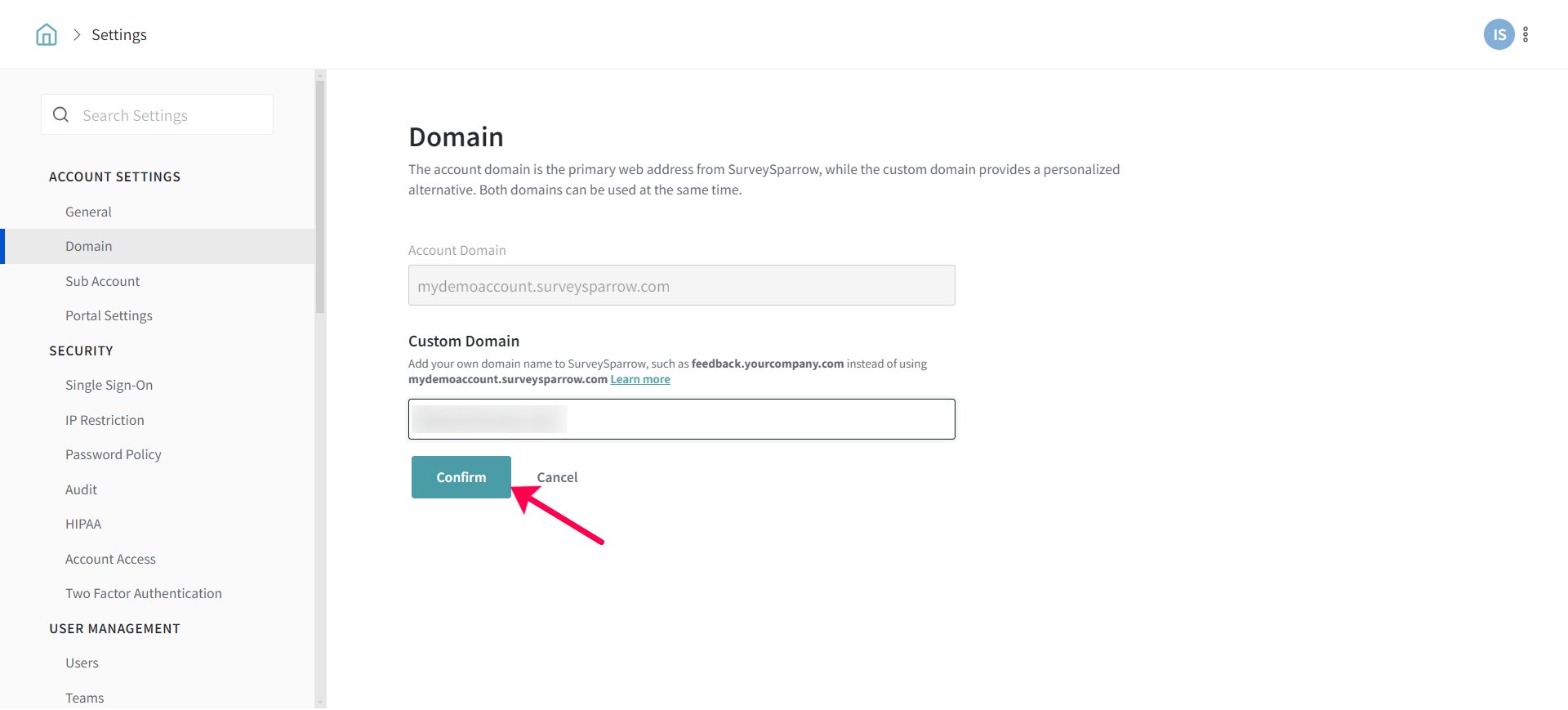This screenshot has width=1568, height=710.
Task: Click the custom domain input field
Action: point(735,419)
